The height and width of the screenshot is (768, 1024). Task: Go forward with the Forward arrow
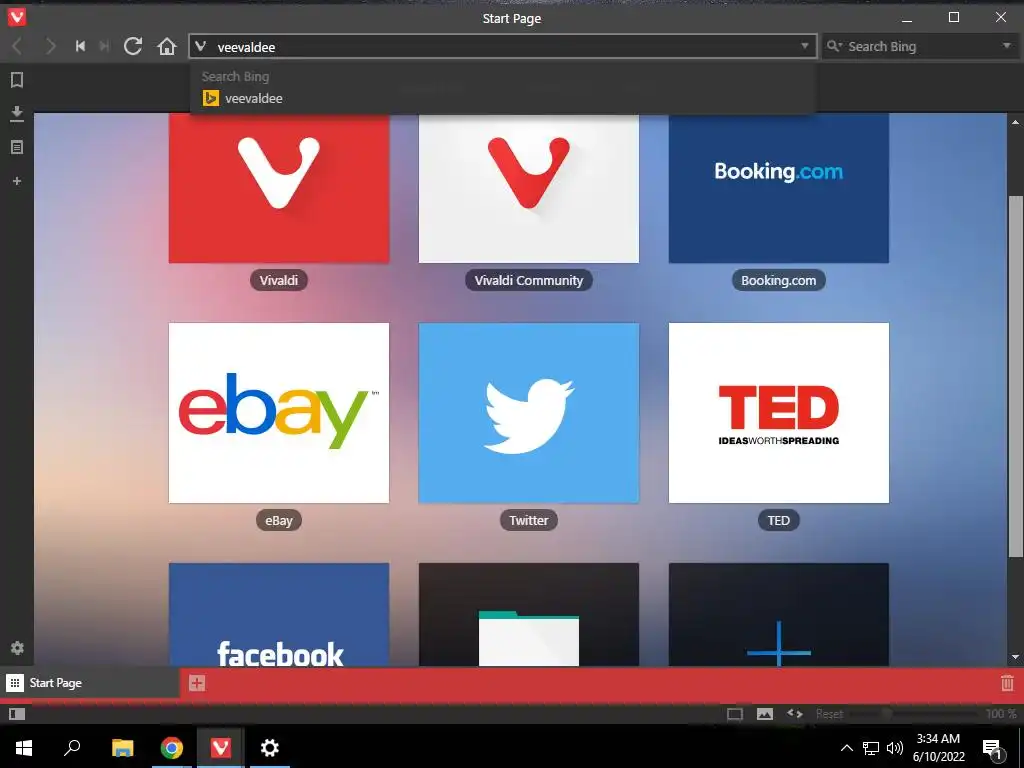coord(50,46)
